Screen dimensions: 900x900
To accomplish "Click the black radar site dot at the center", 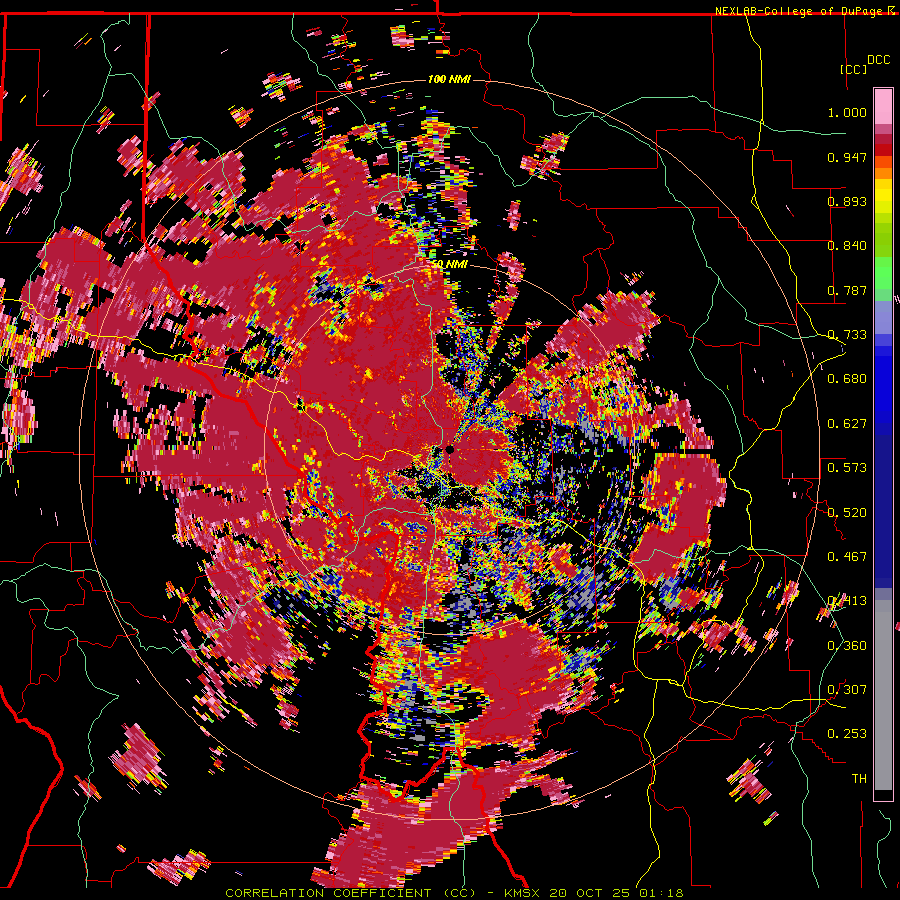I will [x=450, y=450].
